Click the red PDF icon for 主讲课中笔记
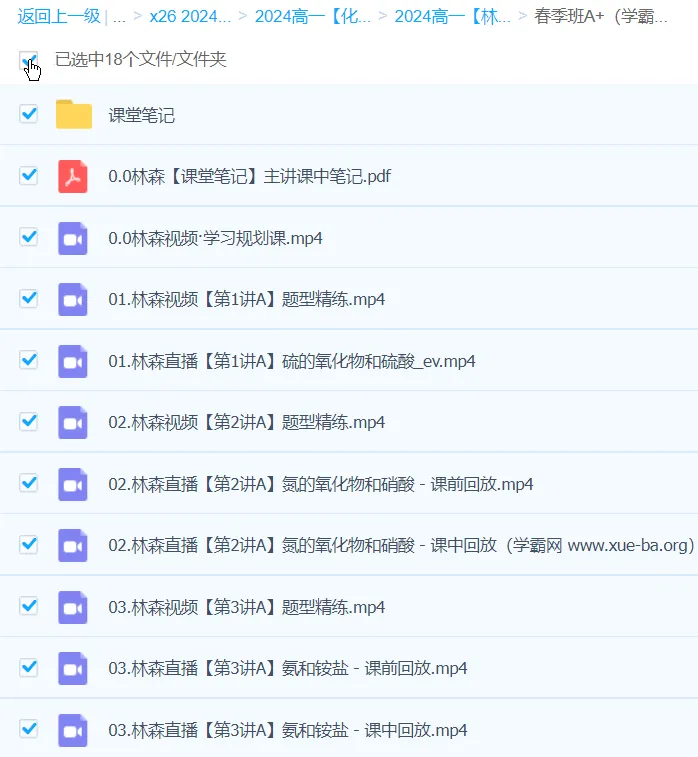 click(x=73, y=176)
